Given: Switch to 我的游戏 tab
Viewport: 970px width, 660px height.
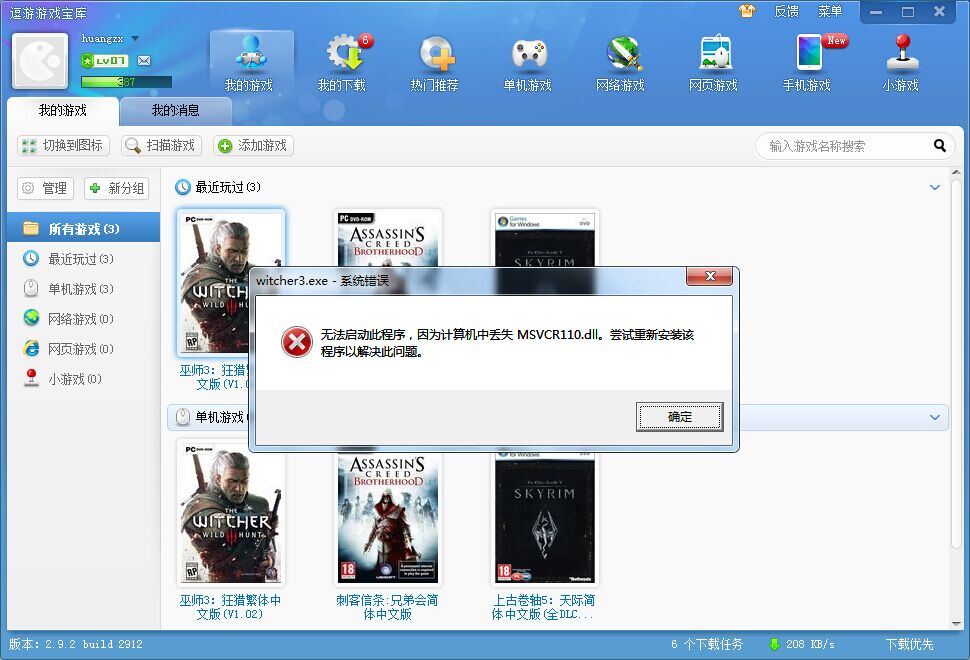Looking at the screenshot, I should (62, 111).
